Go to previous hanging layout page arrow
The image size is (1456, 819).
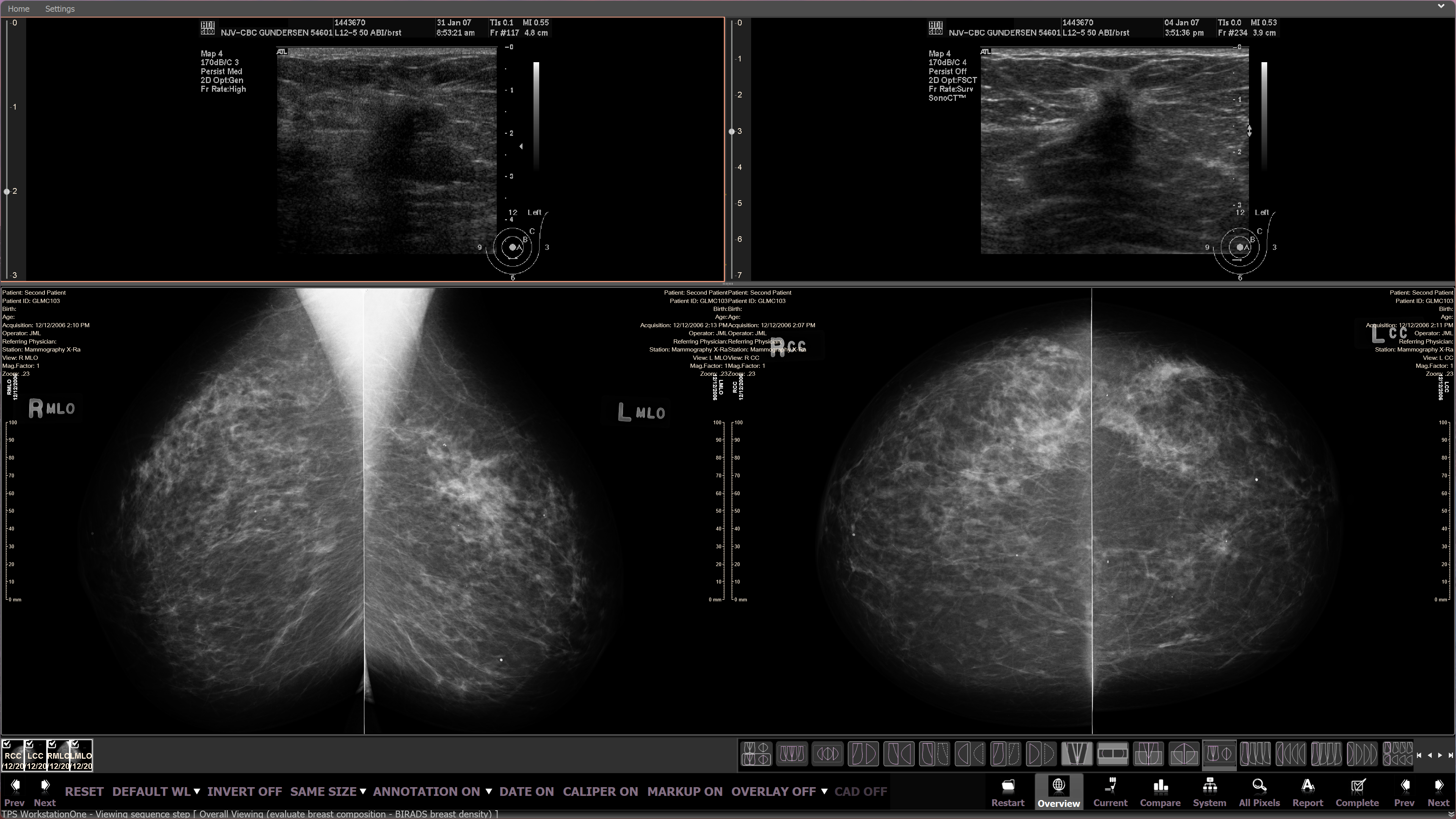pyautogui.click(x=1429, y=755)
